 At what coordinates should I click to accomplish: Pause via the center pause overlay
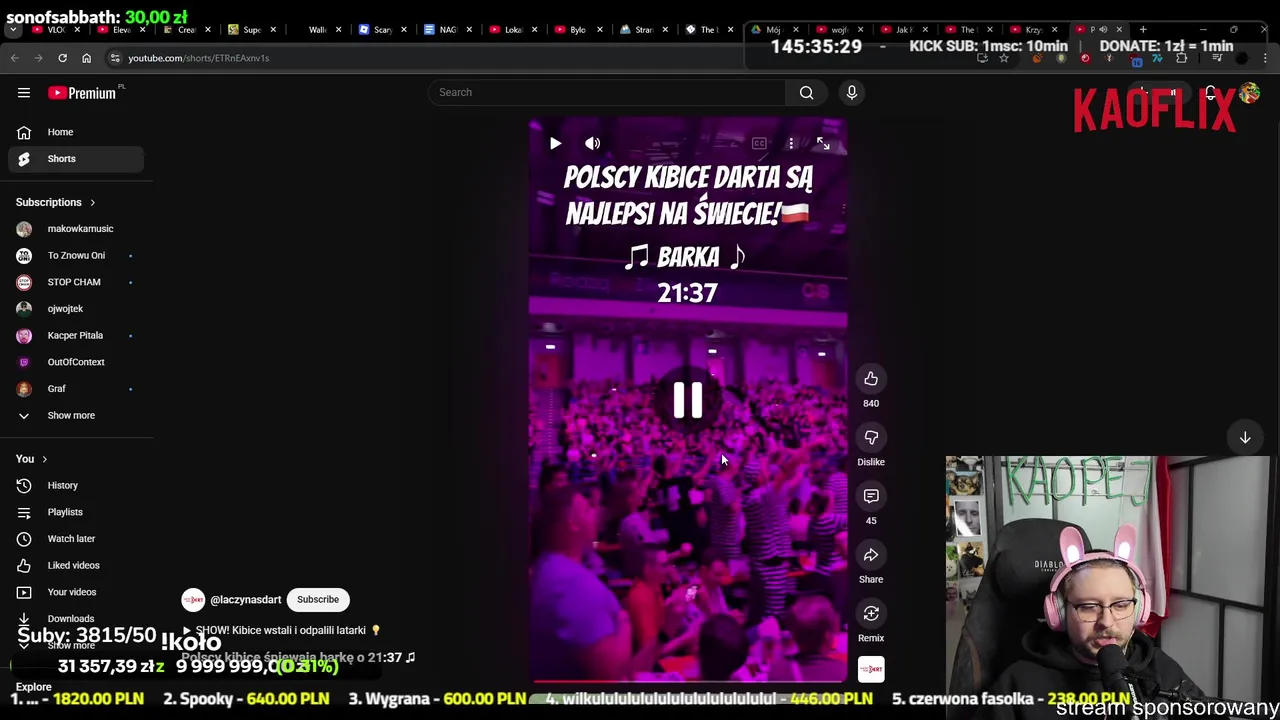[x=688, y=399]
